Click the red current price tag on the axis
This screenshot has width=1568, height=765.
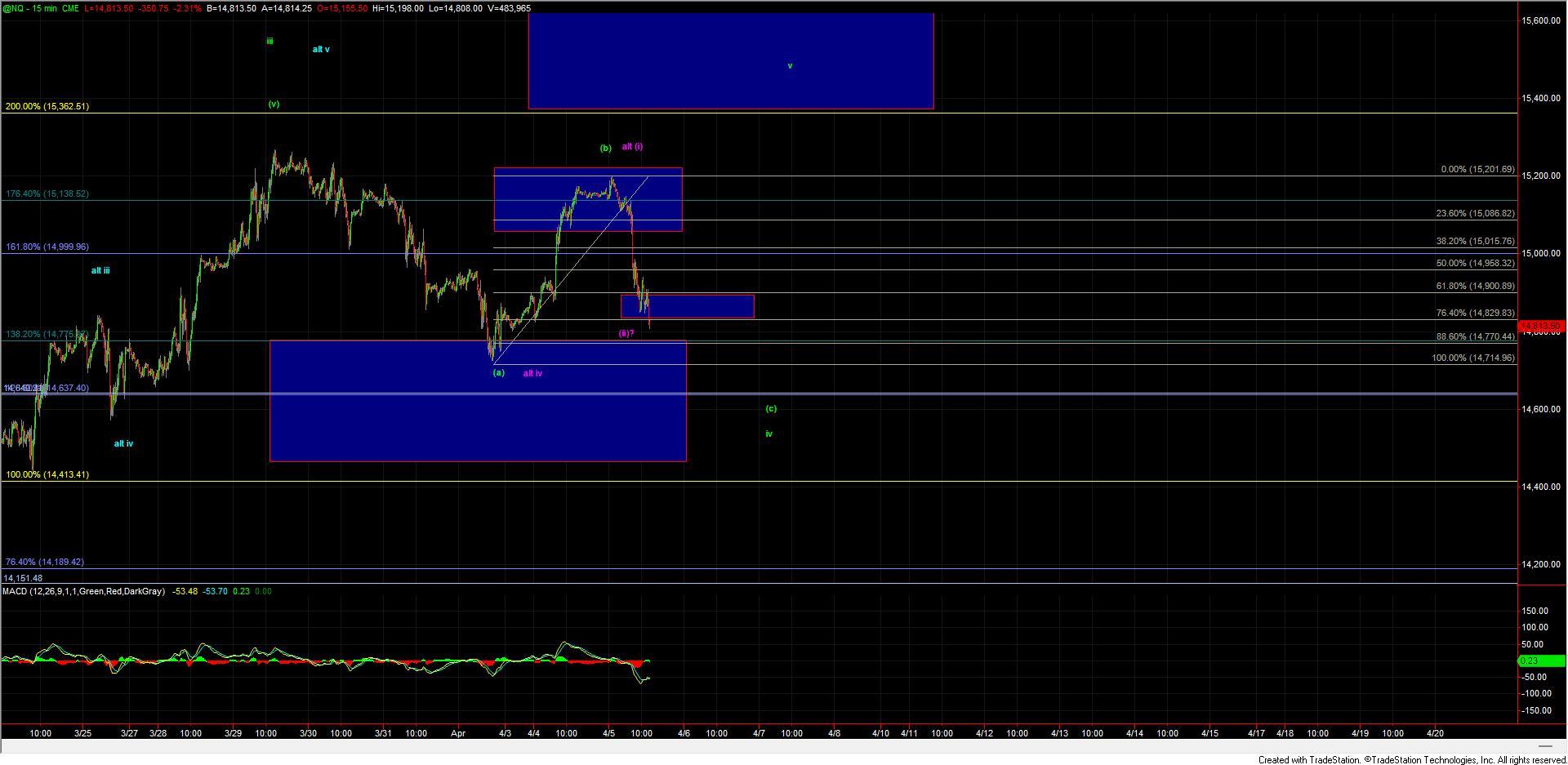tap(1540, 327)
